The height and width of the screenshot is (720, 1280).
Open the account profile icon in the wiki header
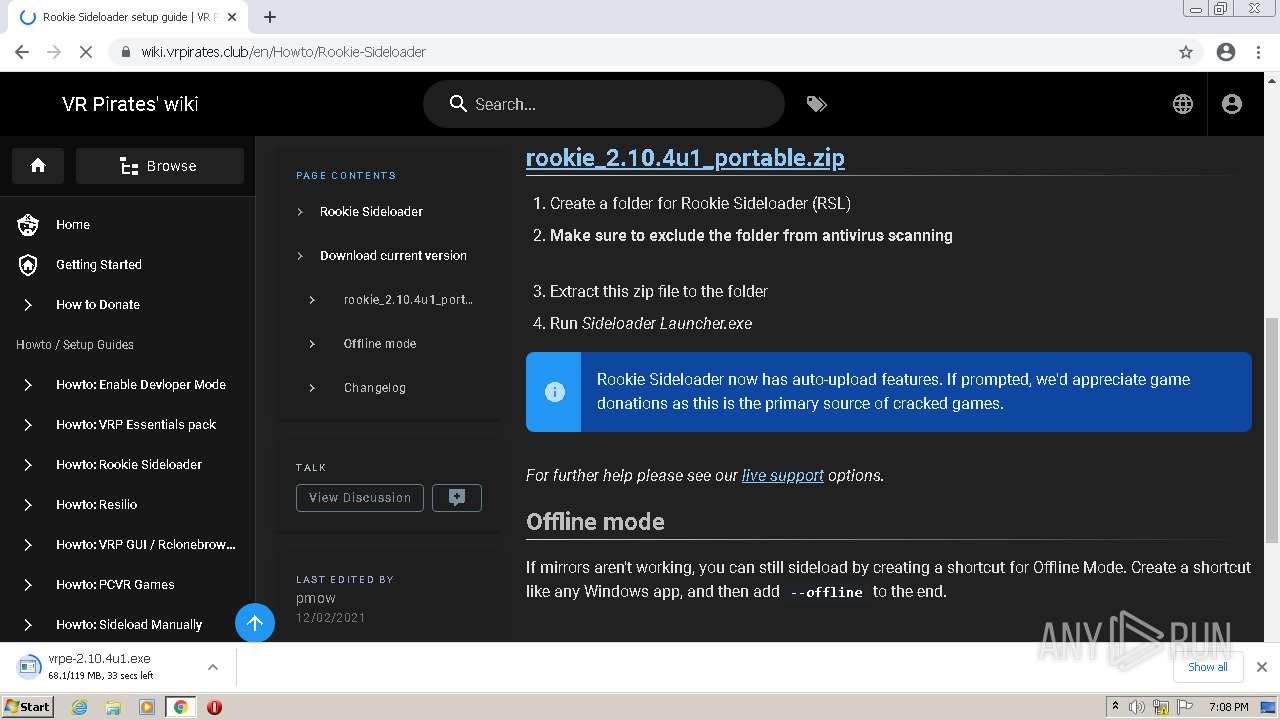click(1232, 104)
